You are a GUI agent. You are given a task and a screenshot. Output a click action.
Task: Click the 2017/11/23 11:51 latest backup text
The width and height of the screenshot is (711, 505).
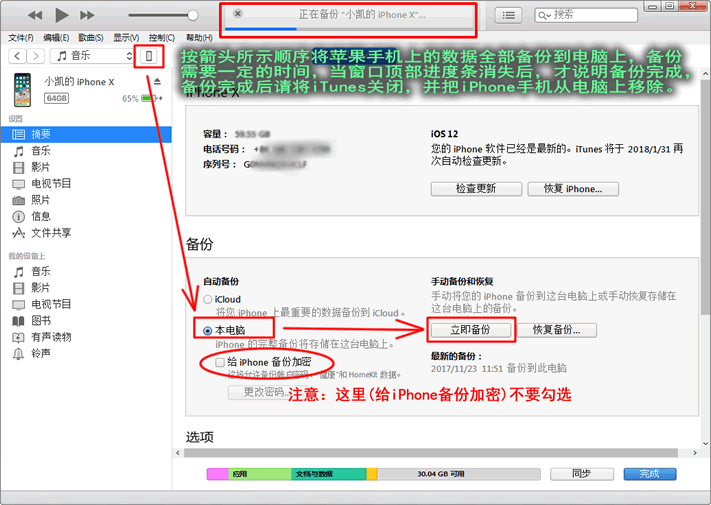pyautogui.click(x=499, y=368)
